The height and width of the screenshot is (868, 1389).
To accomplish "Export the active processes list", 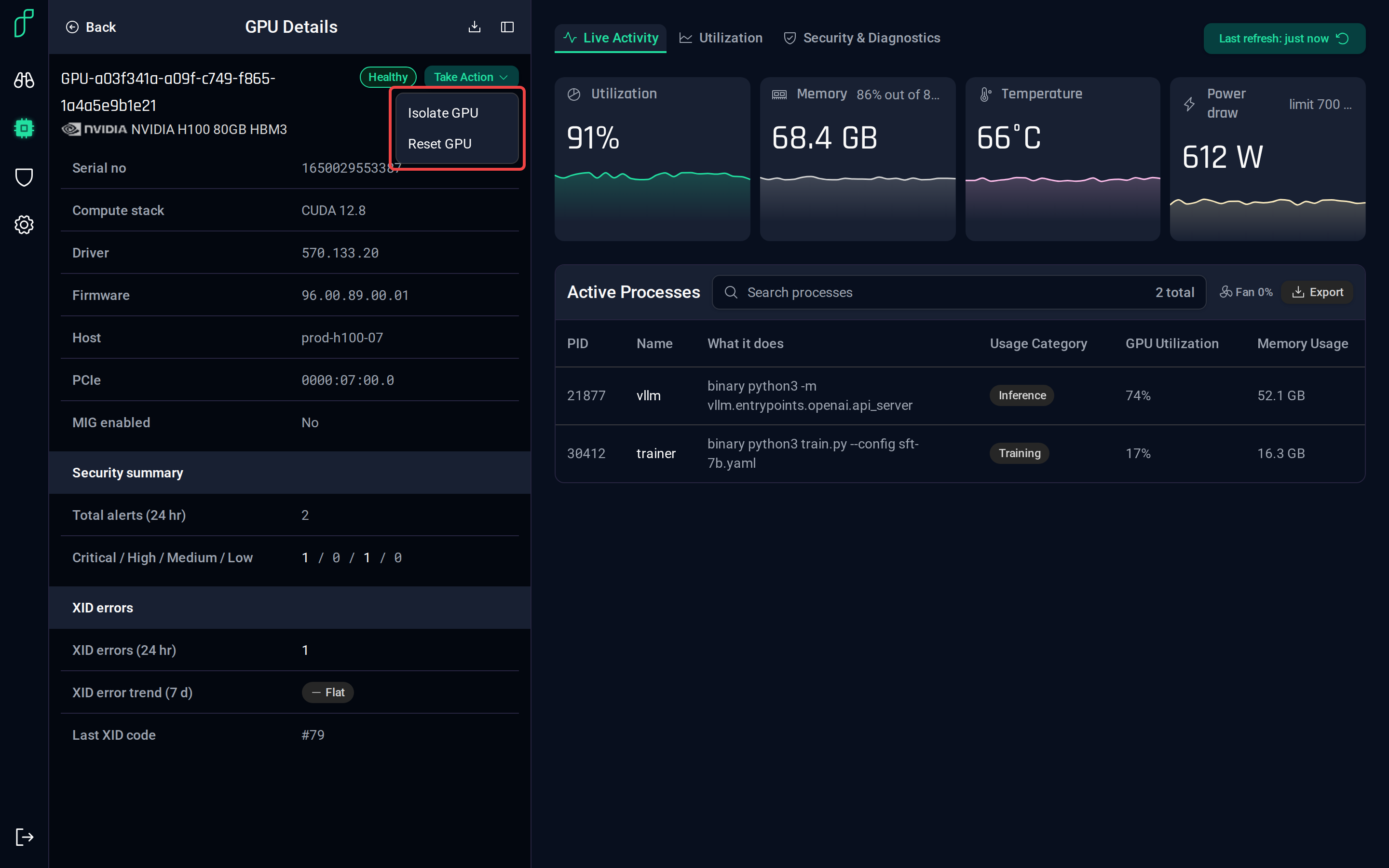I will 1317,292.
